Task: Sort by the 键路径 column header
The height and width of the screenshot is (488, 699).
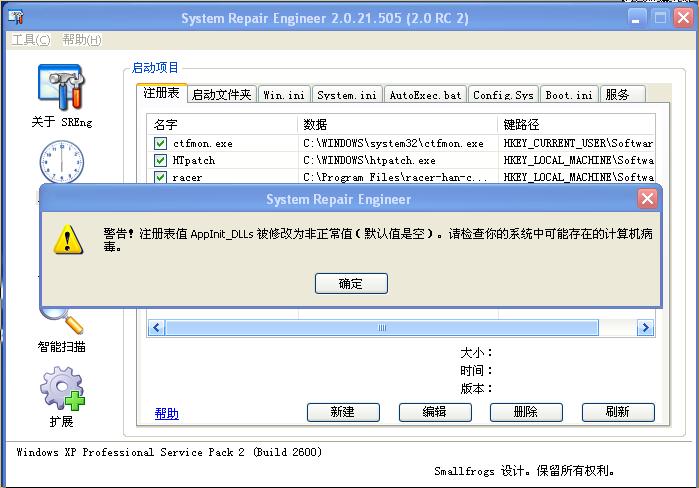Action: click(576, 125)
